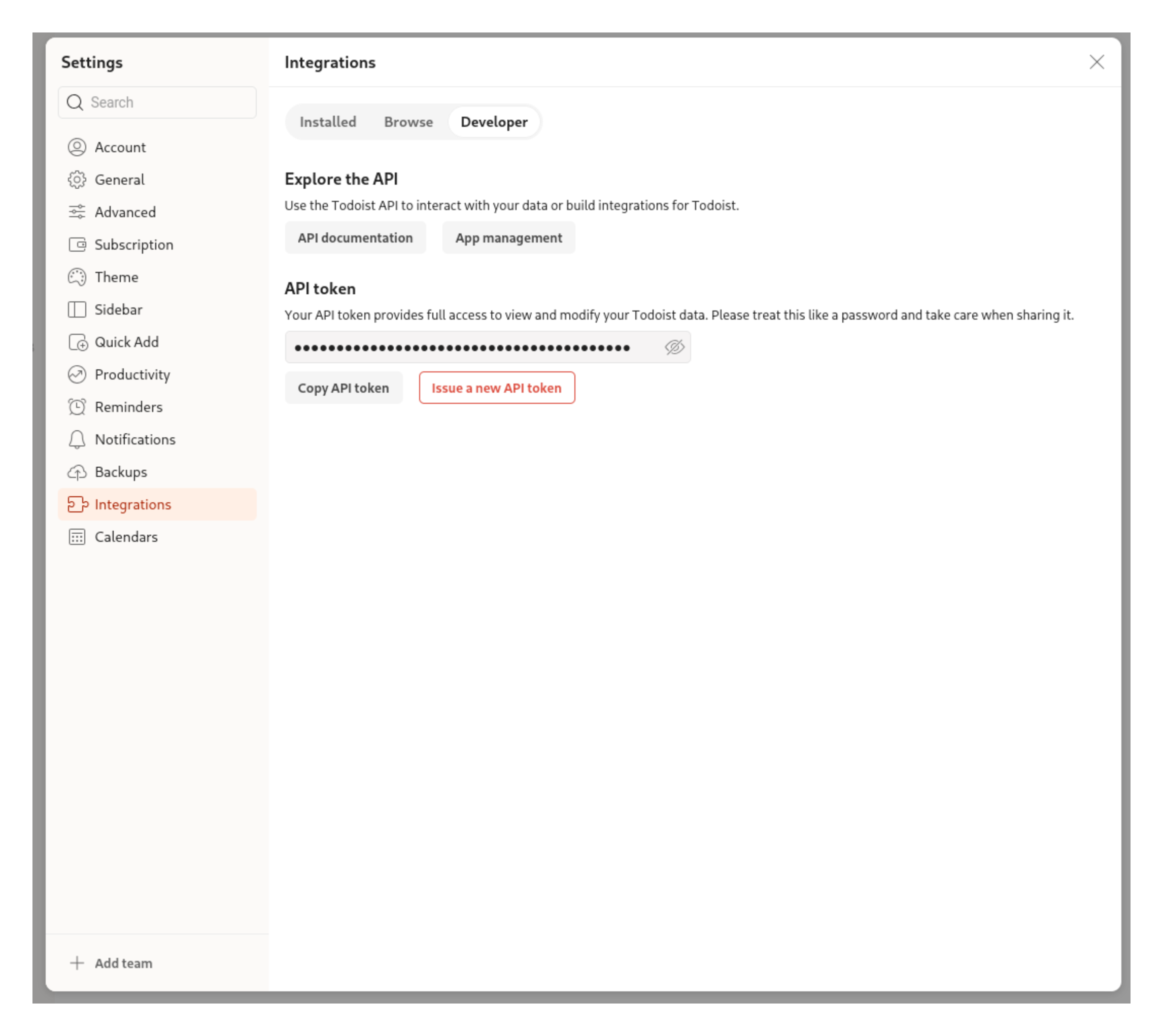Select the Notifications bell icon
1163x1036 pixels.
click(78, 439)
